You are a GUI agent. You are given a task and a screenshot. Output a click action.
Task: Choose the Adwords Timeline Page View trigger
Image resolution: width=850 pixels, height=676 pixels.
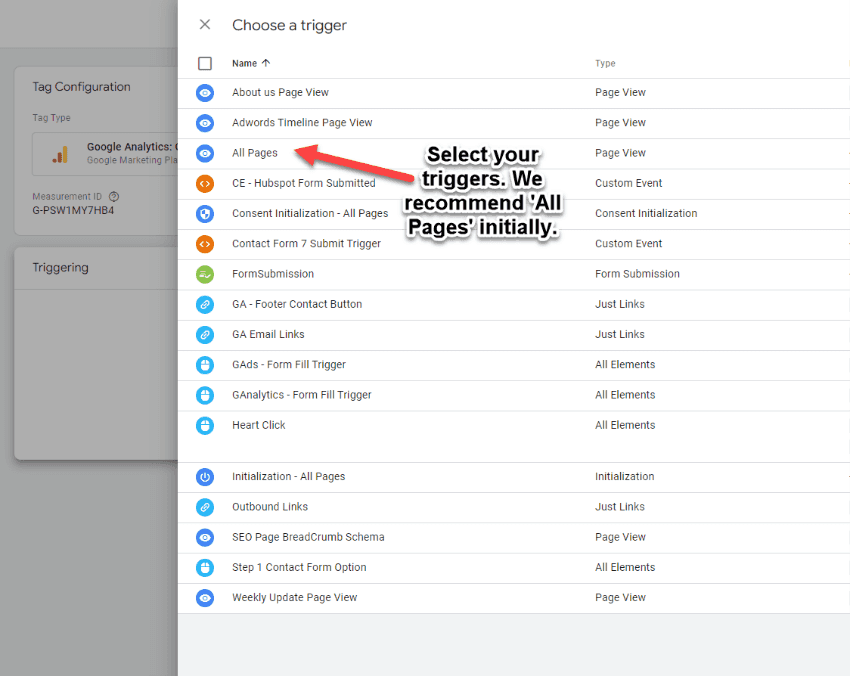(x=302, y=123)
